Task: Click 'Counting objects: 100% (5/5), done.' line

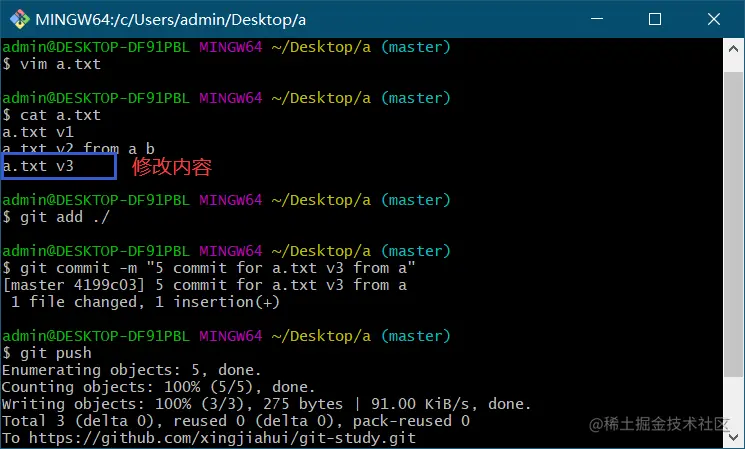Action: coord(159,387)
